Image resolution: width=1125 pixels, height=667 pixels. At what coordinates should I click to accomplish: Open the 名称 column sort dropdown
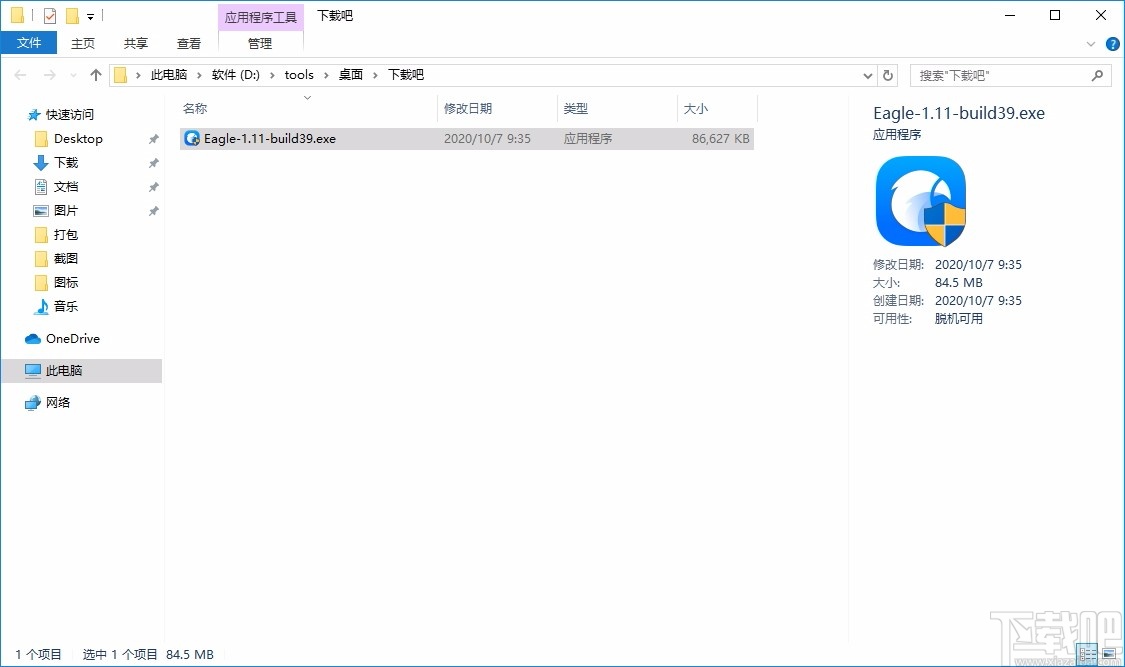click(x=306, y=98)
